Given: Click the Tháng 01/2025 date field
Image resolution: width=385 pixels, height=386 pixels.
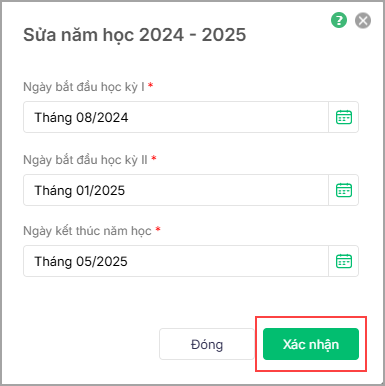Looking at the screenshot, I should (x=176, y=190).
